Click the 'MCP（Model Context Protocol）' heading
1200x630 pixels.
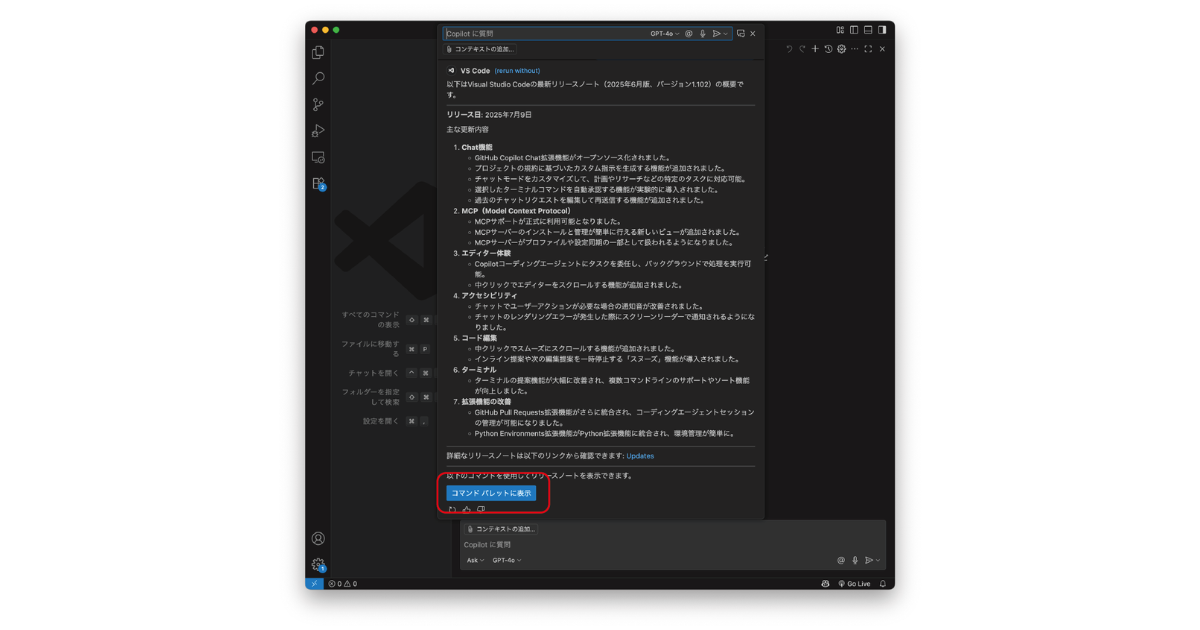tap(516, 211)
